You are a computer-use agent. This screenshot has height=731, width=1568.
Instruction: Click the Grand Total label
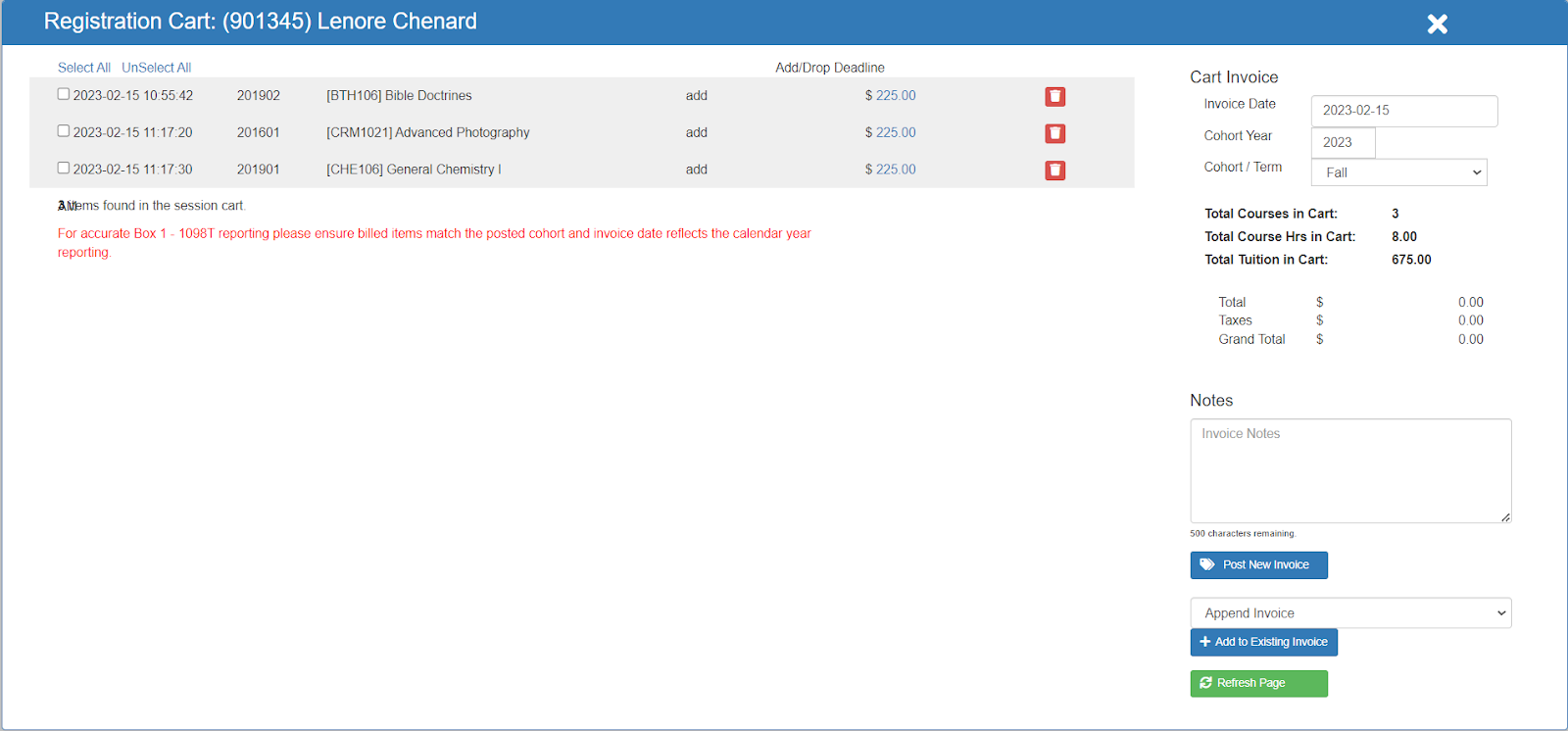[x=1251, y=340]
